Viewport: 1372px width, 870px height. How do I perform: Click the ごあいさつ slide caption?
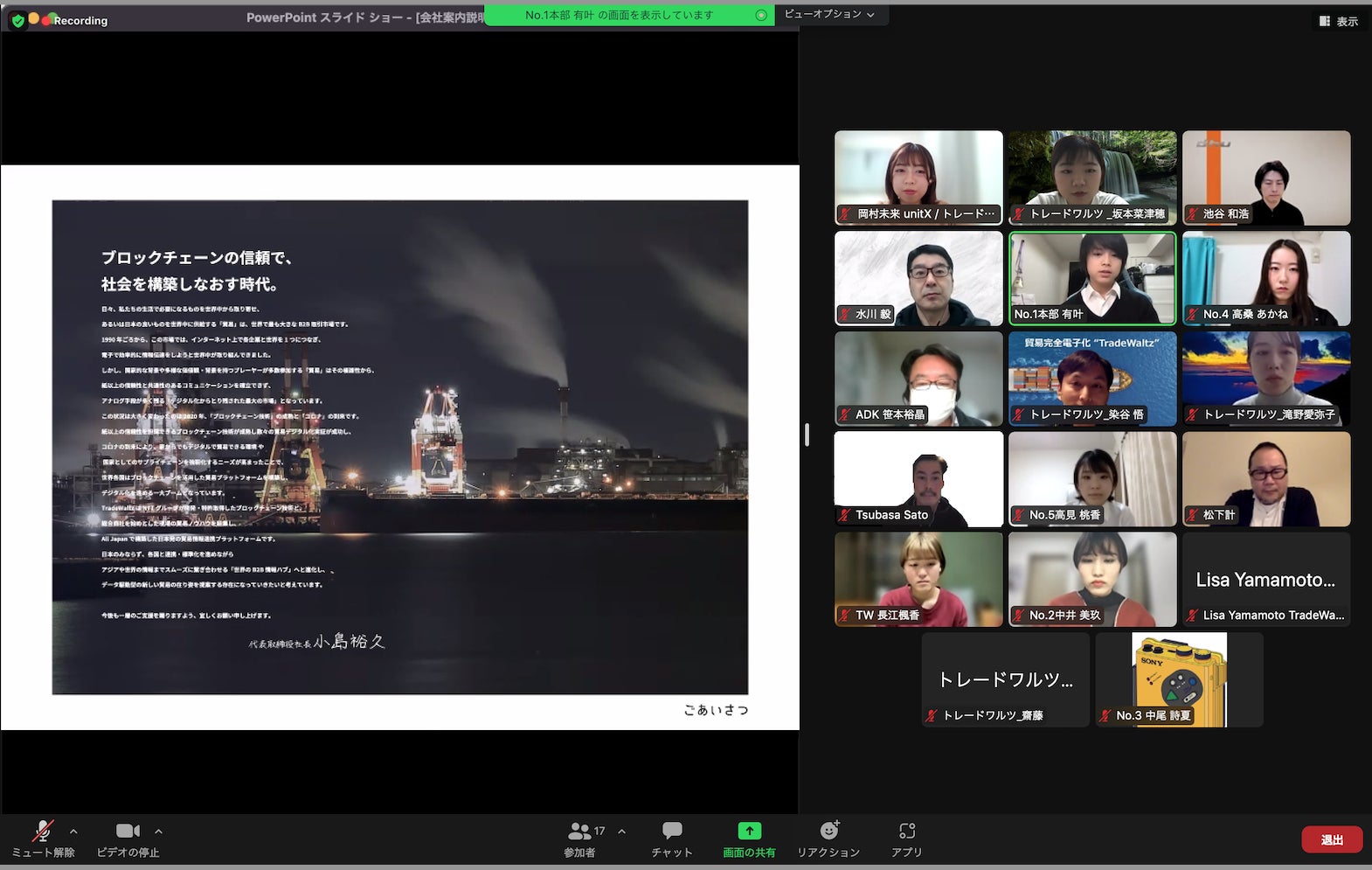716,710
